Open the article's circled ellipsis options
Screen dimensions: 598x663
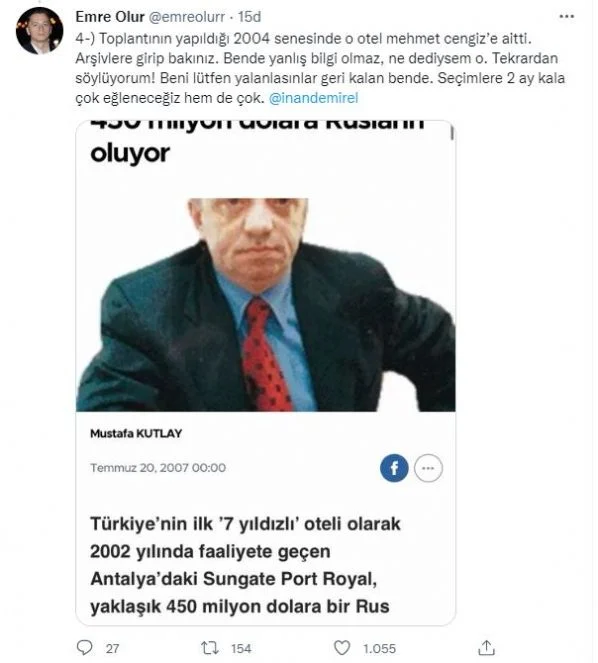428,468
